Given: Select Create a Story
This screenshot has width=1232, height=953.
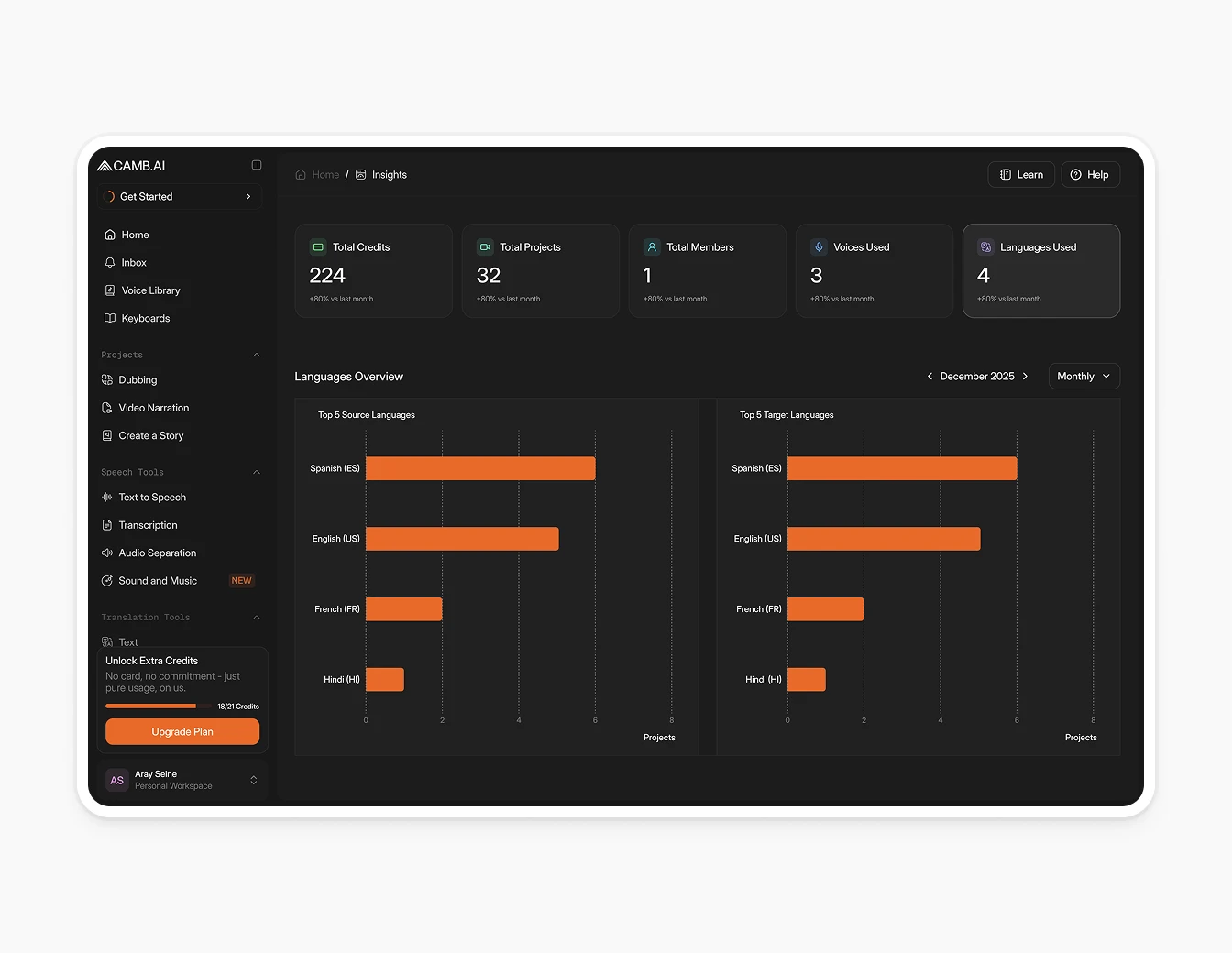Looking at the screenshot, I should [x=150, y=435].
